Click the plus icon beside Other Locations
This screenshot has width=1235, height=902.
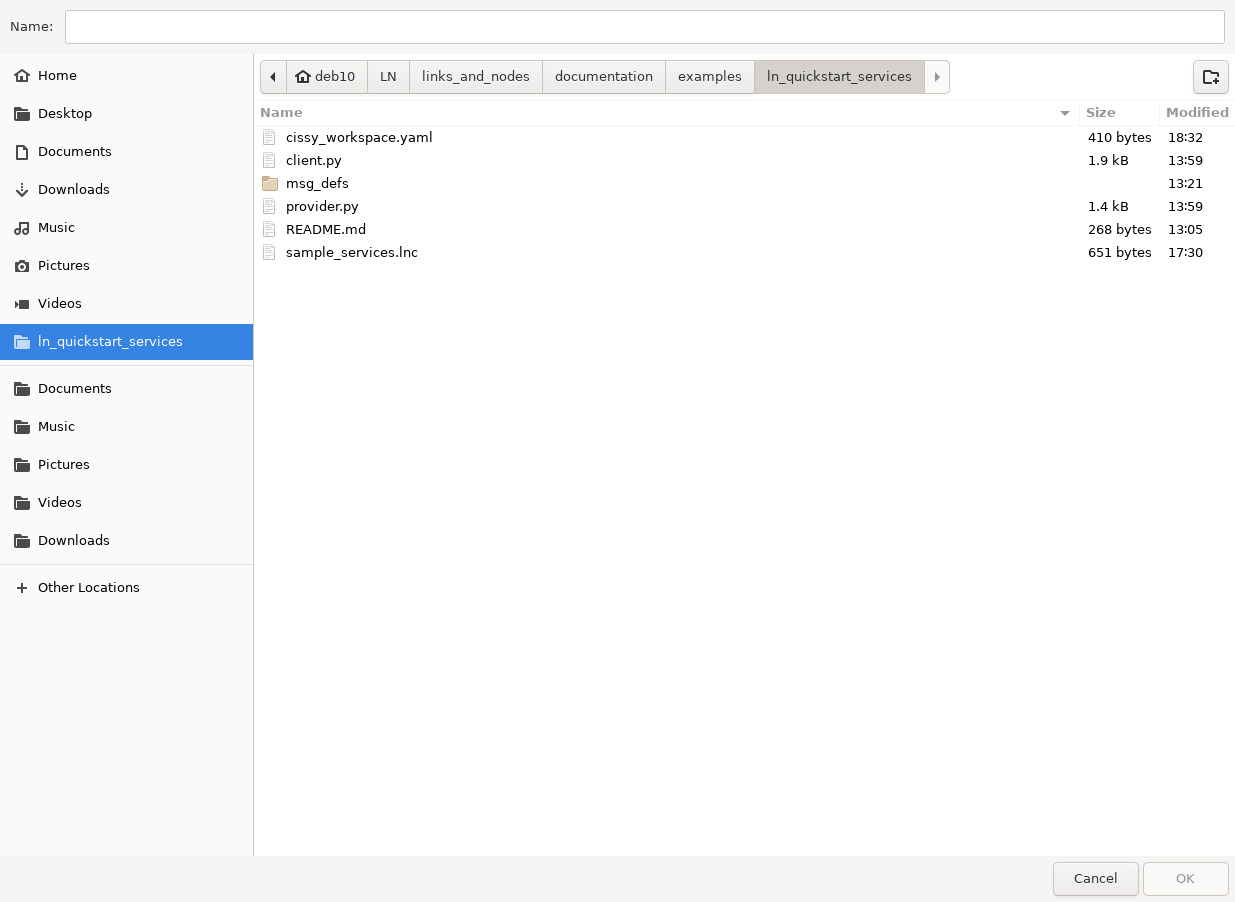(x=22, y=588)
